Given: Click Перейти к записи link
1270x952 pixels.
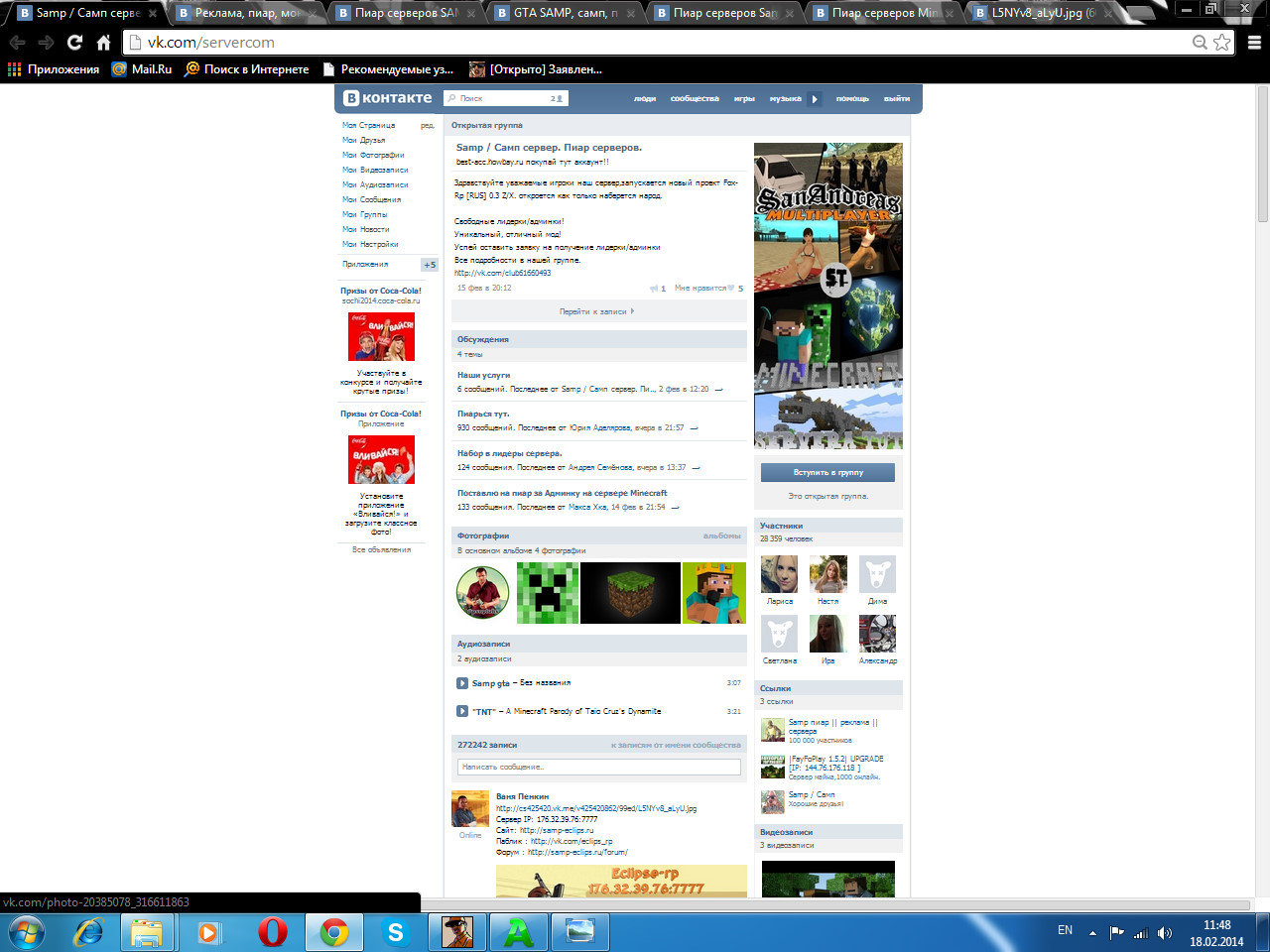Looking at the screenshot, I should click(x=596, y=311).
